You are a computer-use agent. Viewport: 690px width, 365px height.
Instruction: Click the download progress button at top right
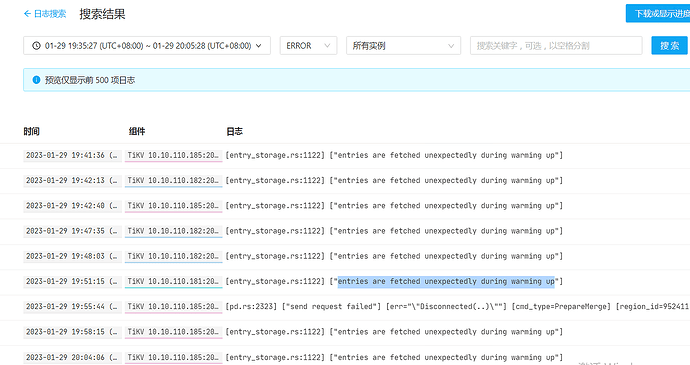[x=658, y=14]
